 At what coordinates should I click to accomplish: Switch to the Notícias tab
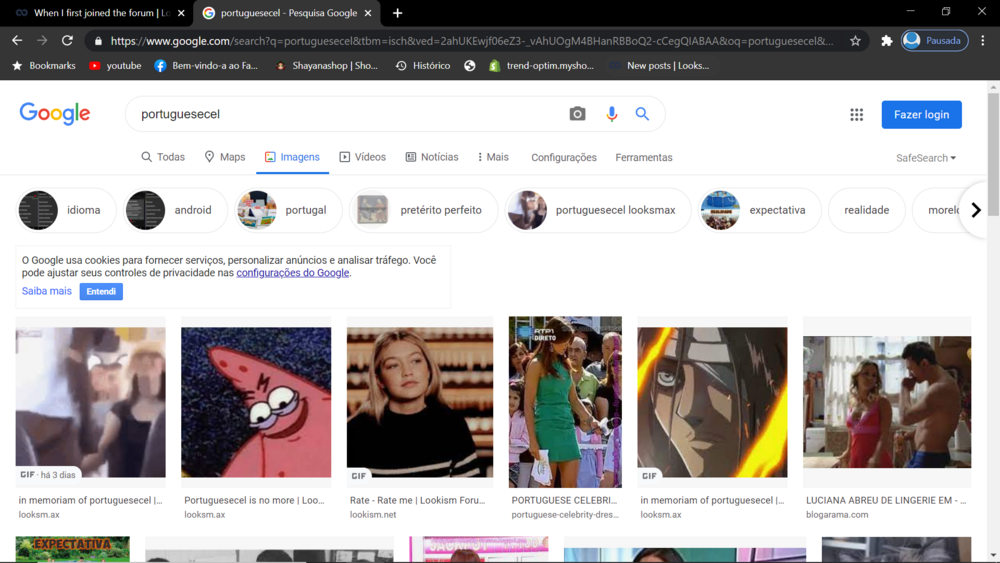(432, 157)
